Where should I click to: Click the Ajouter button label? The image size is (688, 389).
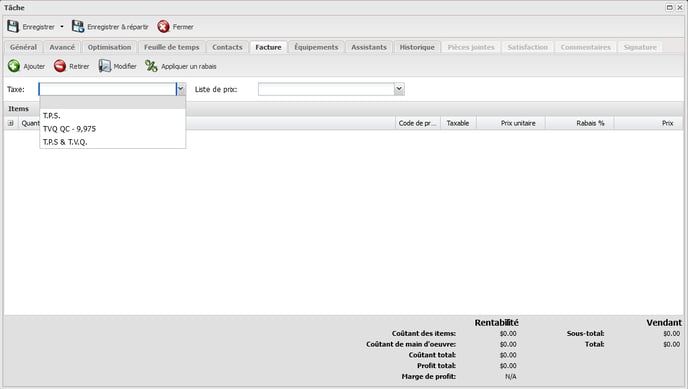coord(34,66)
